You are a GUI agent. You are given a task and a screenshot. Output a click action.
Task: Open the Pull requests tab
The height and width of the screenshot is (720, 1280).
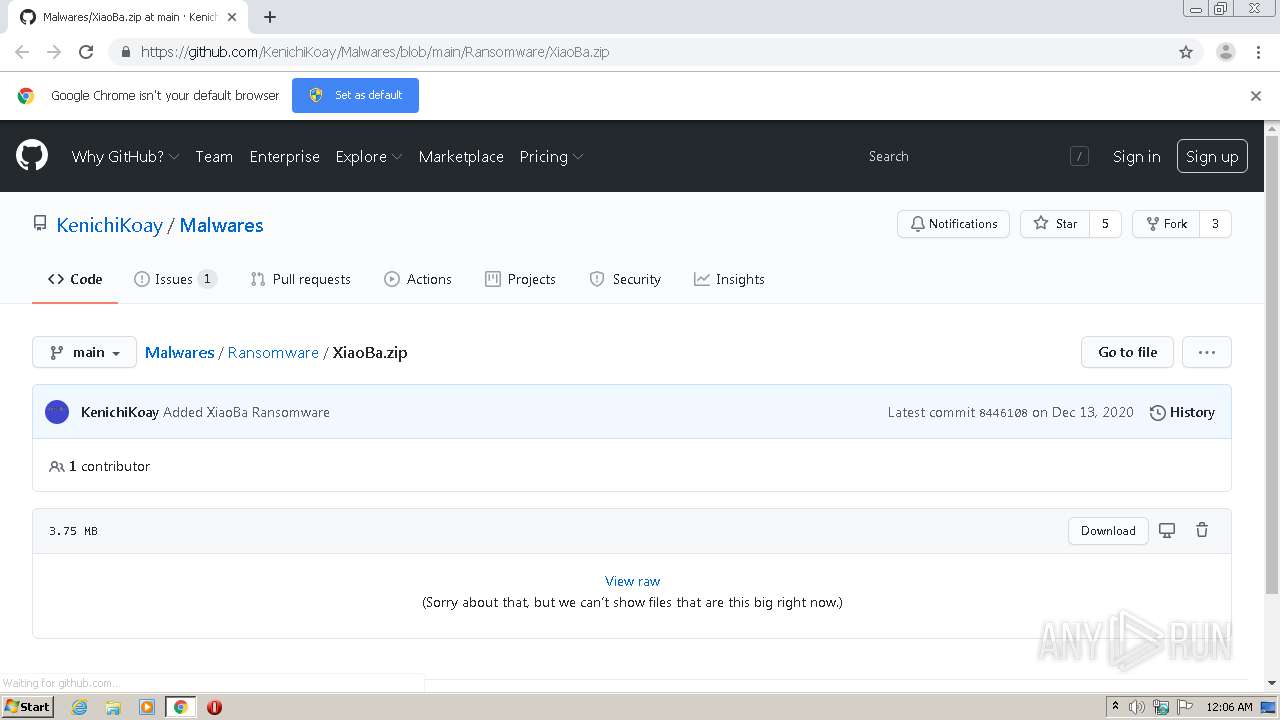tap(300, 279)
